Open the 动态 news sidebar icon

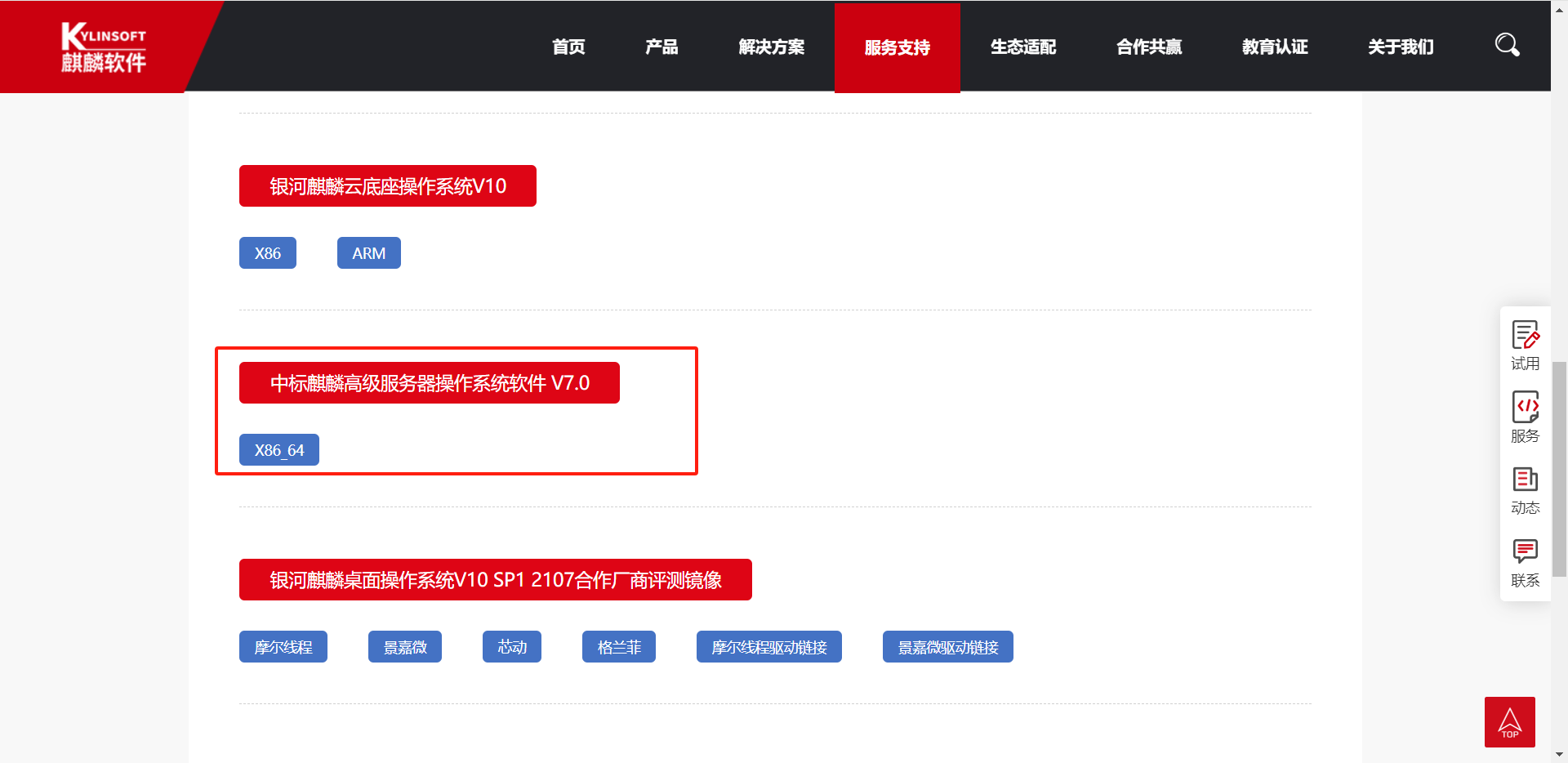pyautogui.click(x=1525, y=490)
